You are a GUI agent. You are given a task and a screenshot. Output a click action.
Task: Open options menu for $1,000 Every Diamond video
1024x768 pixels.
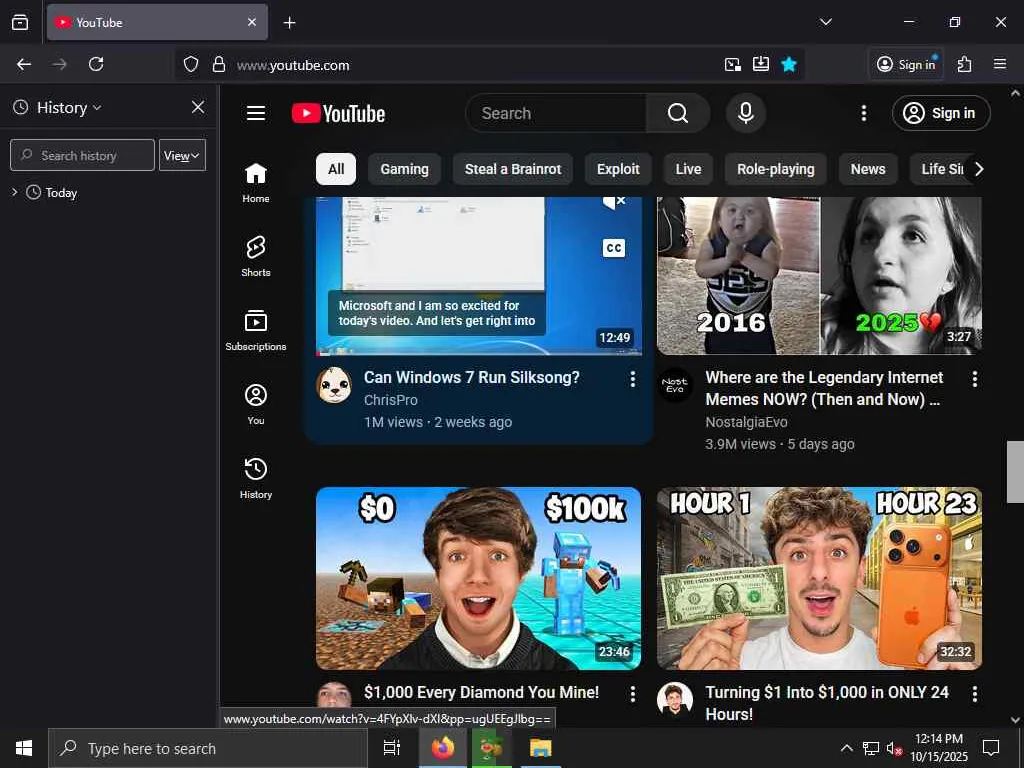point(632,694)
